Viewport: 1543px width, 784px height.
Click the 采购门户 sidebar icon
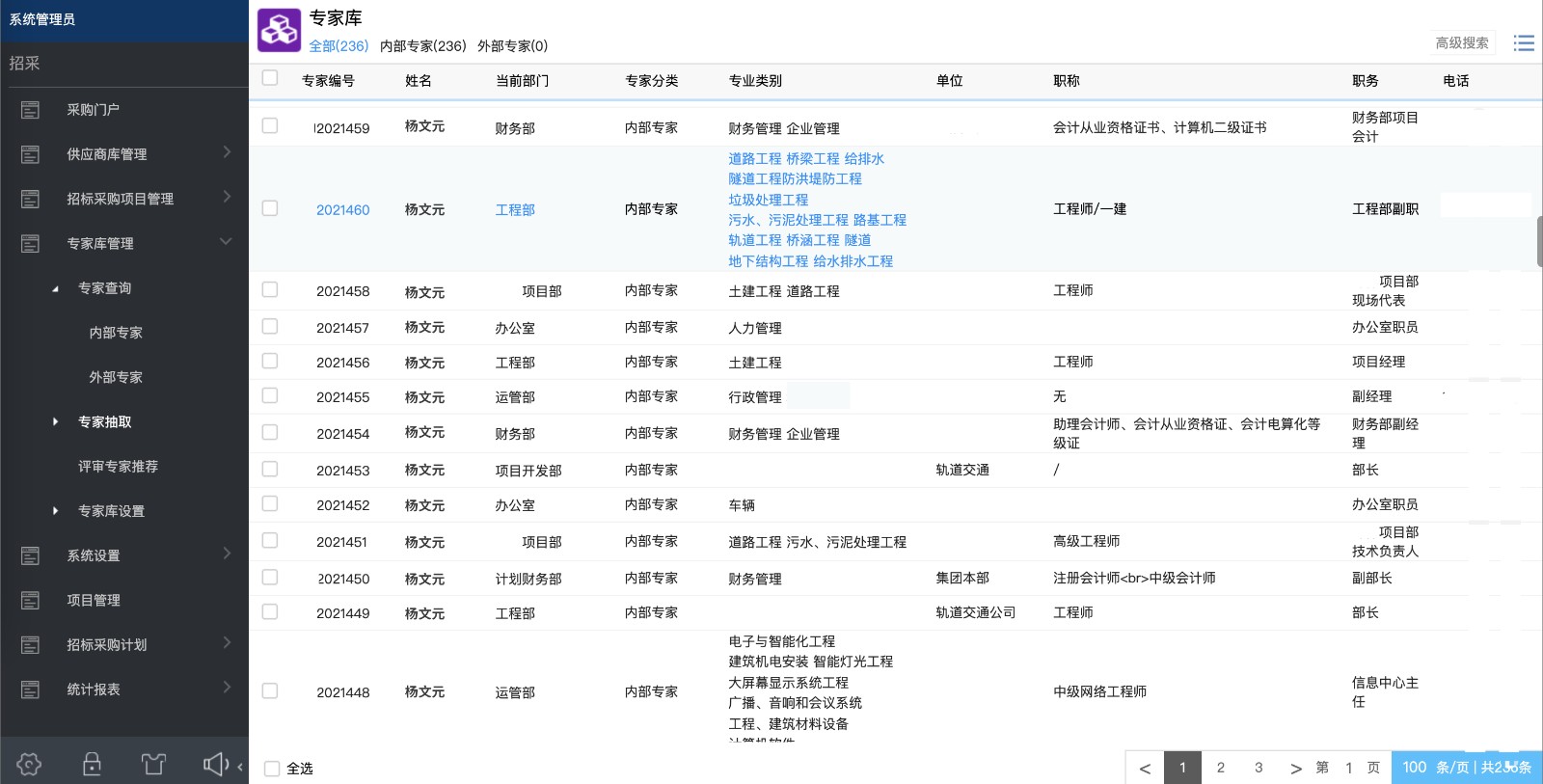30,110
